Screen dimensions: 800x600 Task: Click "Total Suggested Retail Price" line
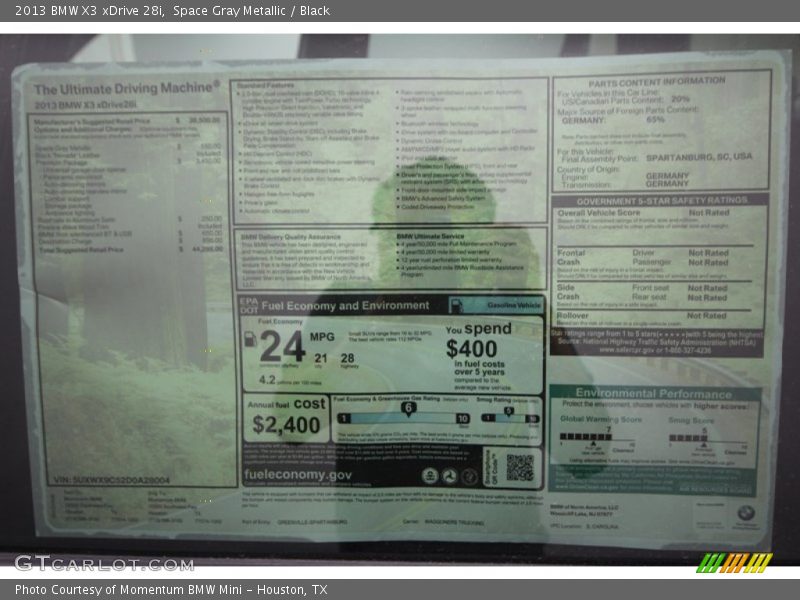coord(131,249)
